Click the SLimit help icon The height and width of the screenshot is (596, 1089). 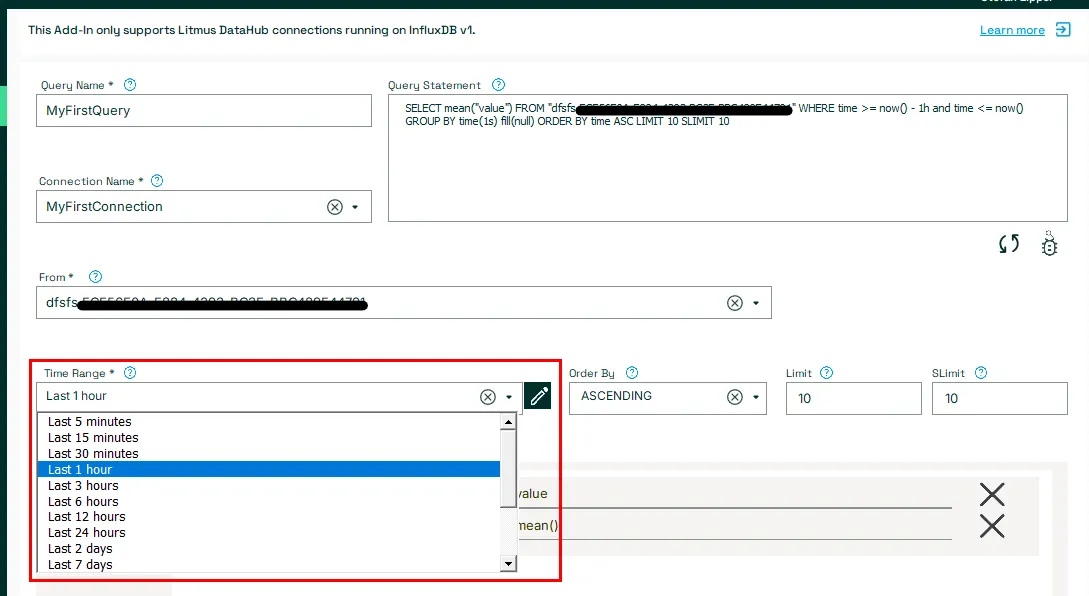(x=981, y=372)
